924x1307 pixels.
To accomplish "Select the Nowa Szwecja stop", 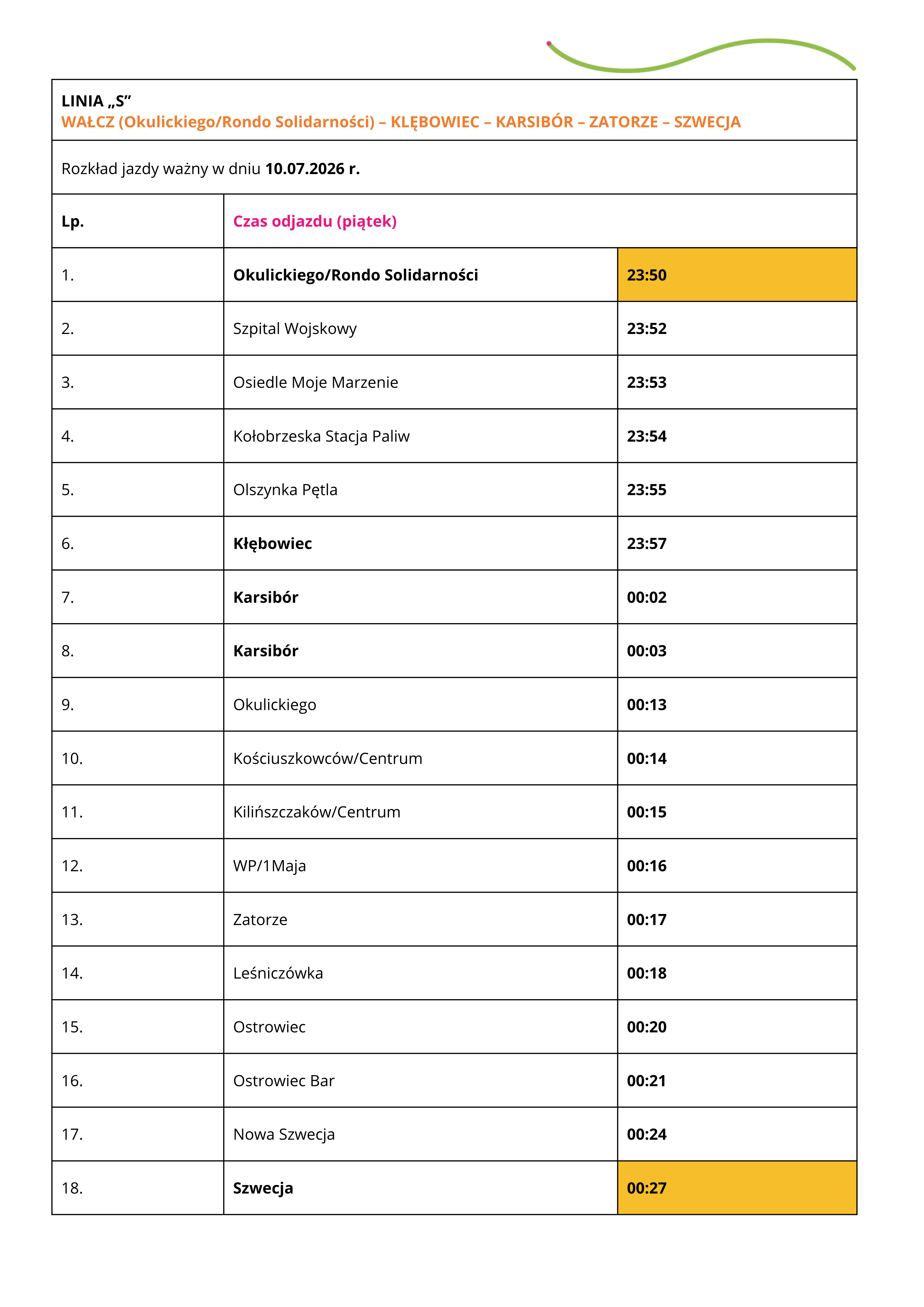I will (284, 1134).
